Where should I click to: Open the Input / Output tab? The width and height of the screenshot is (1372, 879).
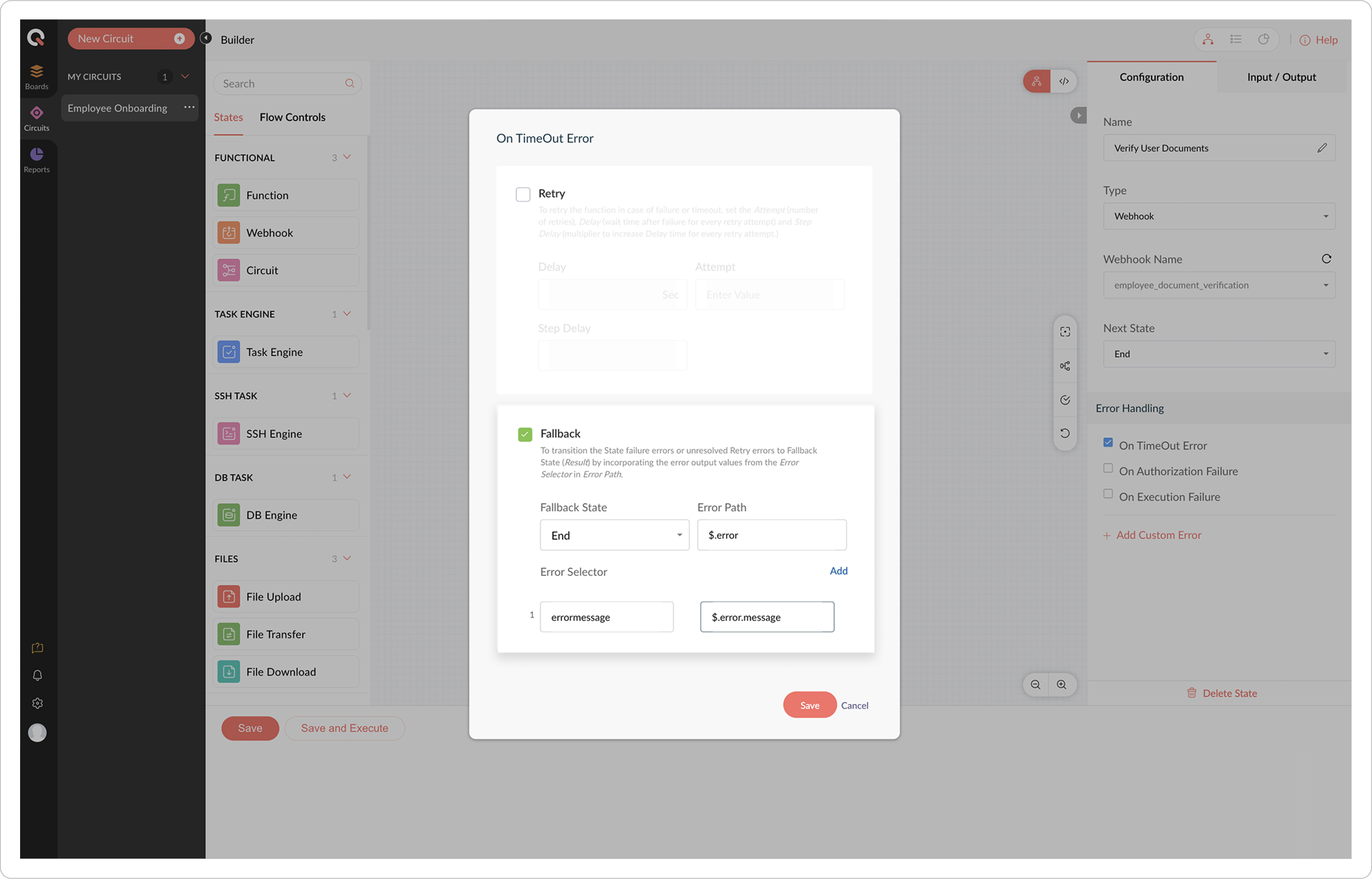point(1281,77)
